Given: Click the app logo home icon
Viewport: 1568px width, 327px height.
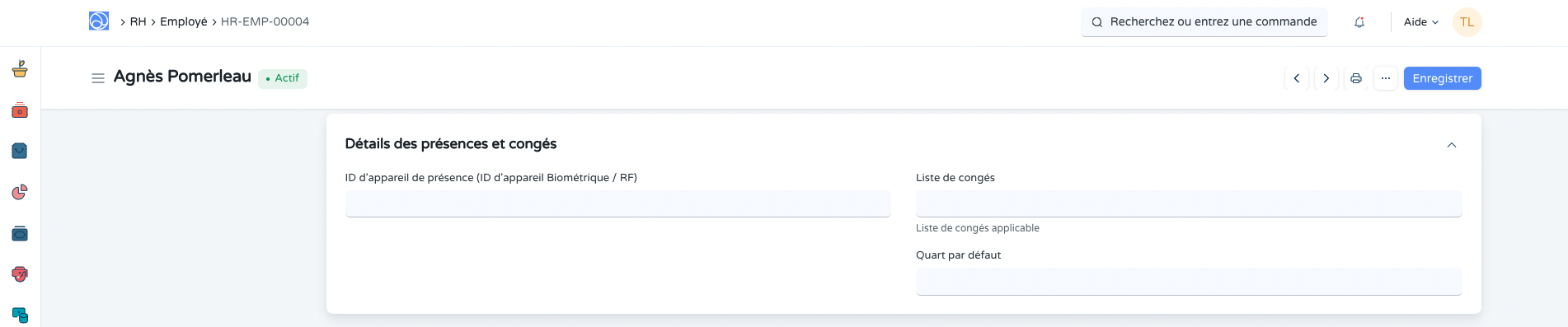Looking at the screenshot, I should (x=99, y=21).
